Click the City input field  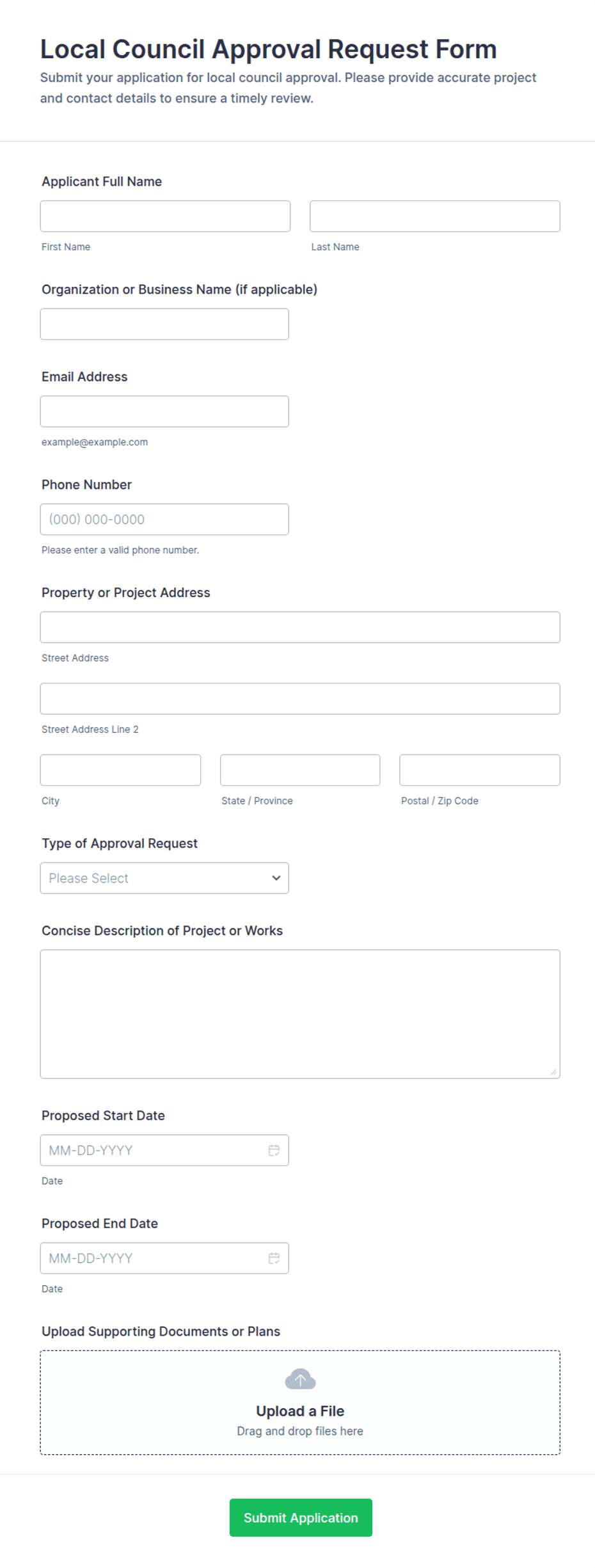point(120,770)
